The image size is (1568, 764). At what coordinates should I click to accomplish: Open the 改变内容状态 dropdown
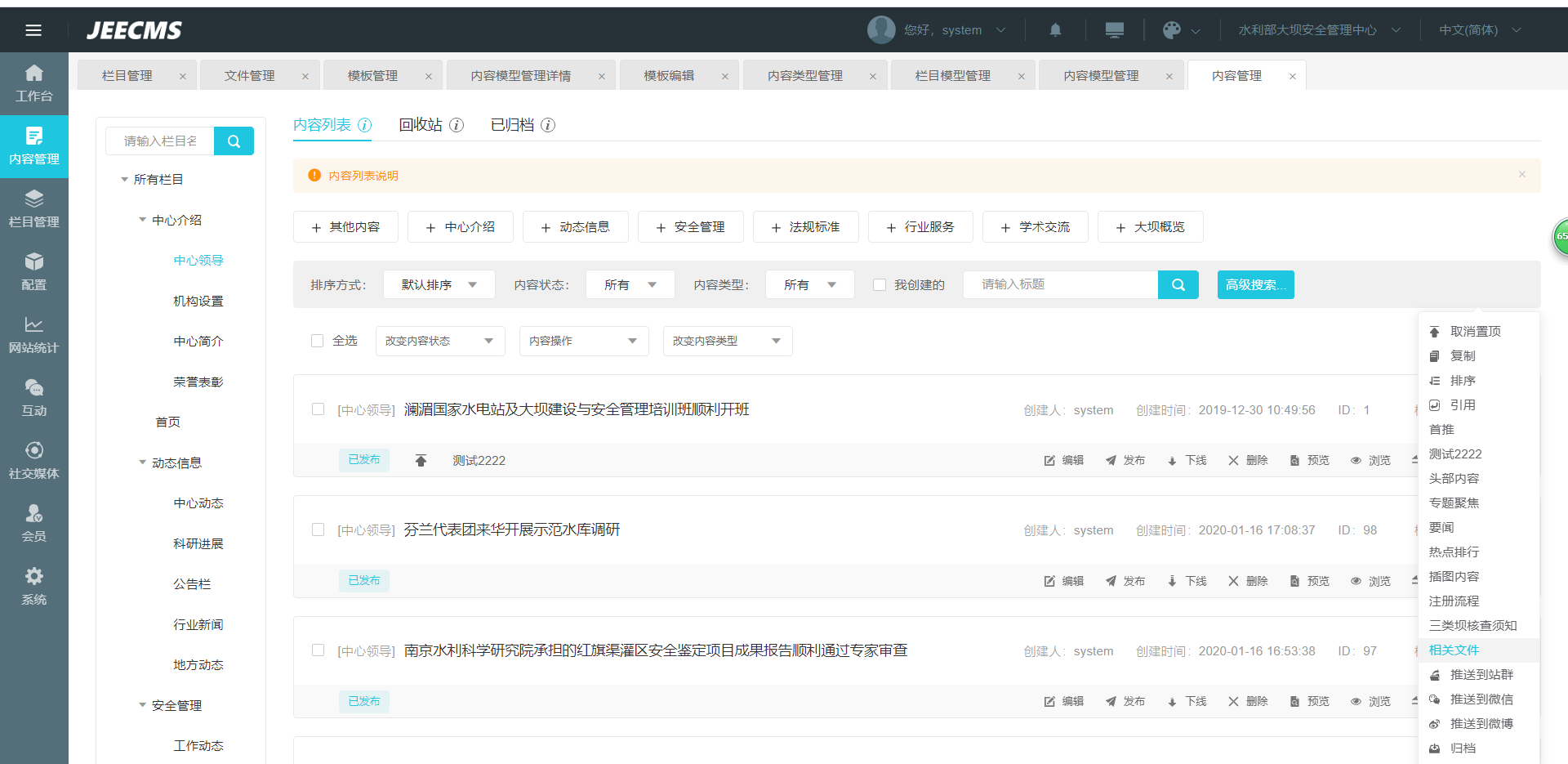[439, 341]
